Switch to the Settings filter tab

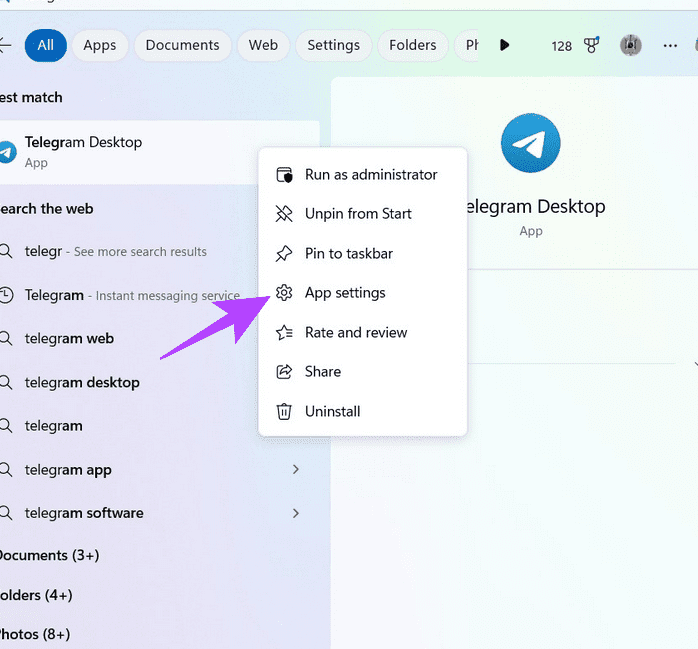(x=333, y=45)
